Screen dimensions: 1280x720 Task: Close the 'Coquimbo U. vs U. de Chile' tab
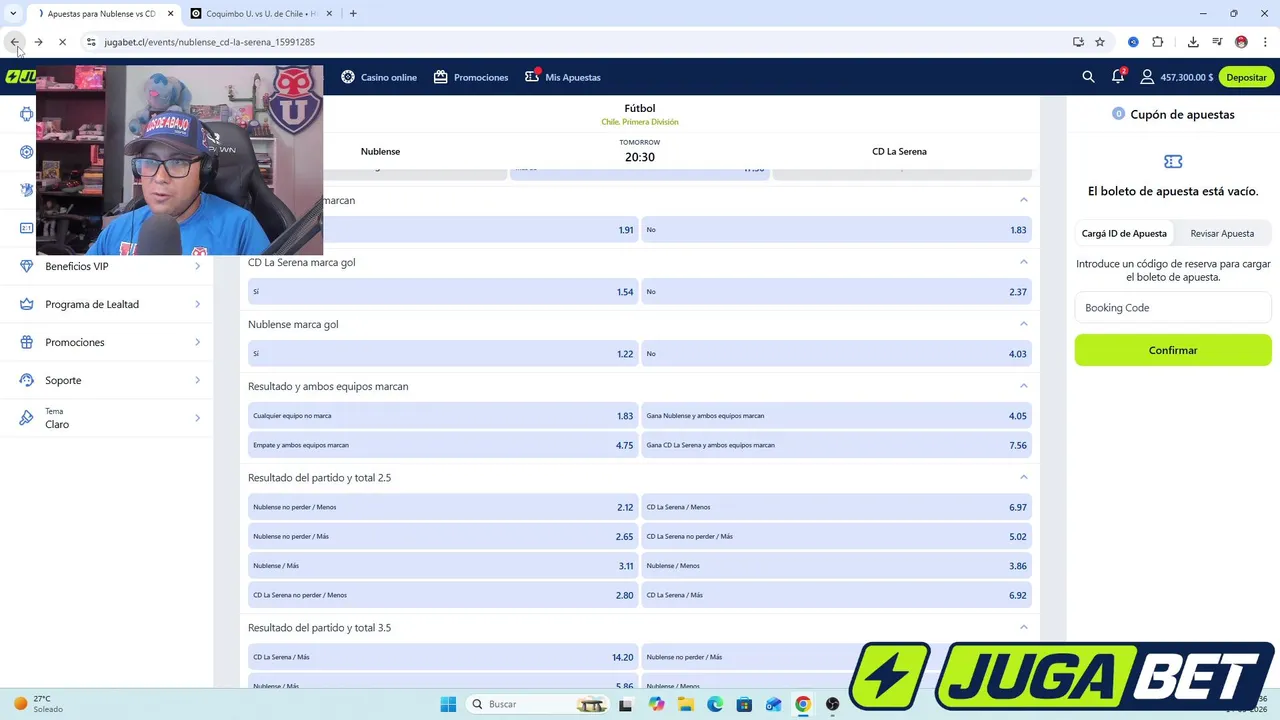coord(328,14)
